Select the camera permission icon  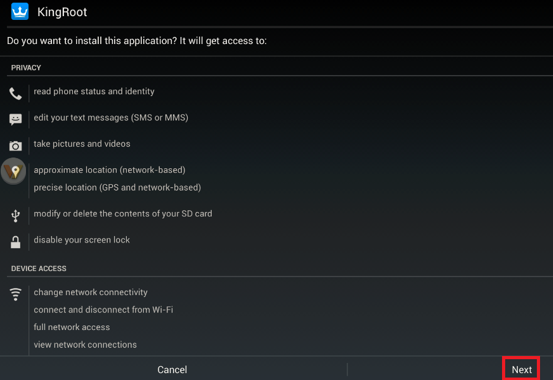(15, 146)
